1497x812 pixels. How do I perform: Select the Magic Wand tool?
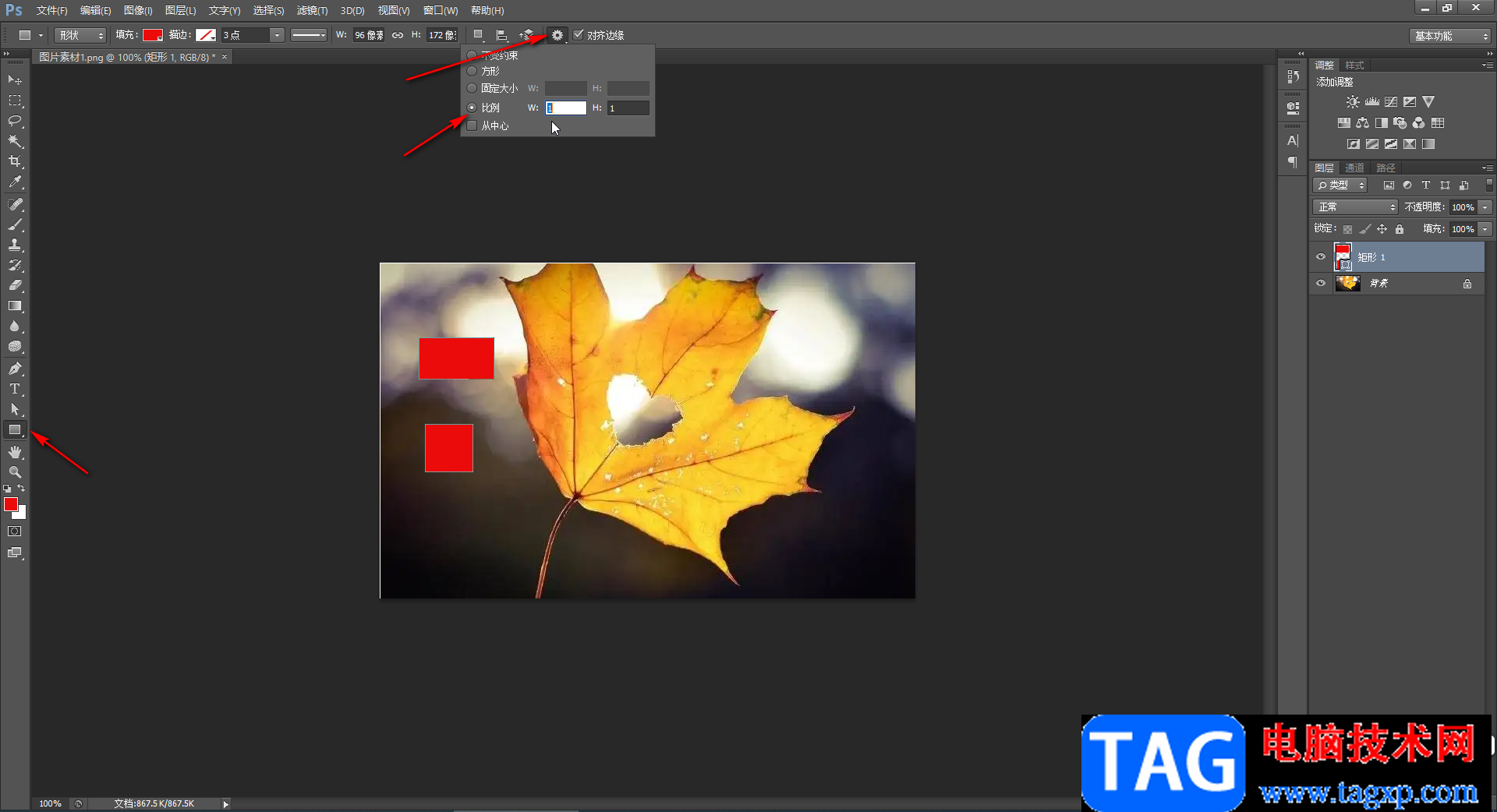[15, 141]
